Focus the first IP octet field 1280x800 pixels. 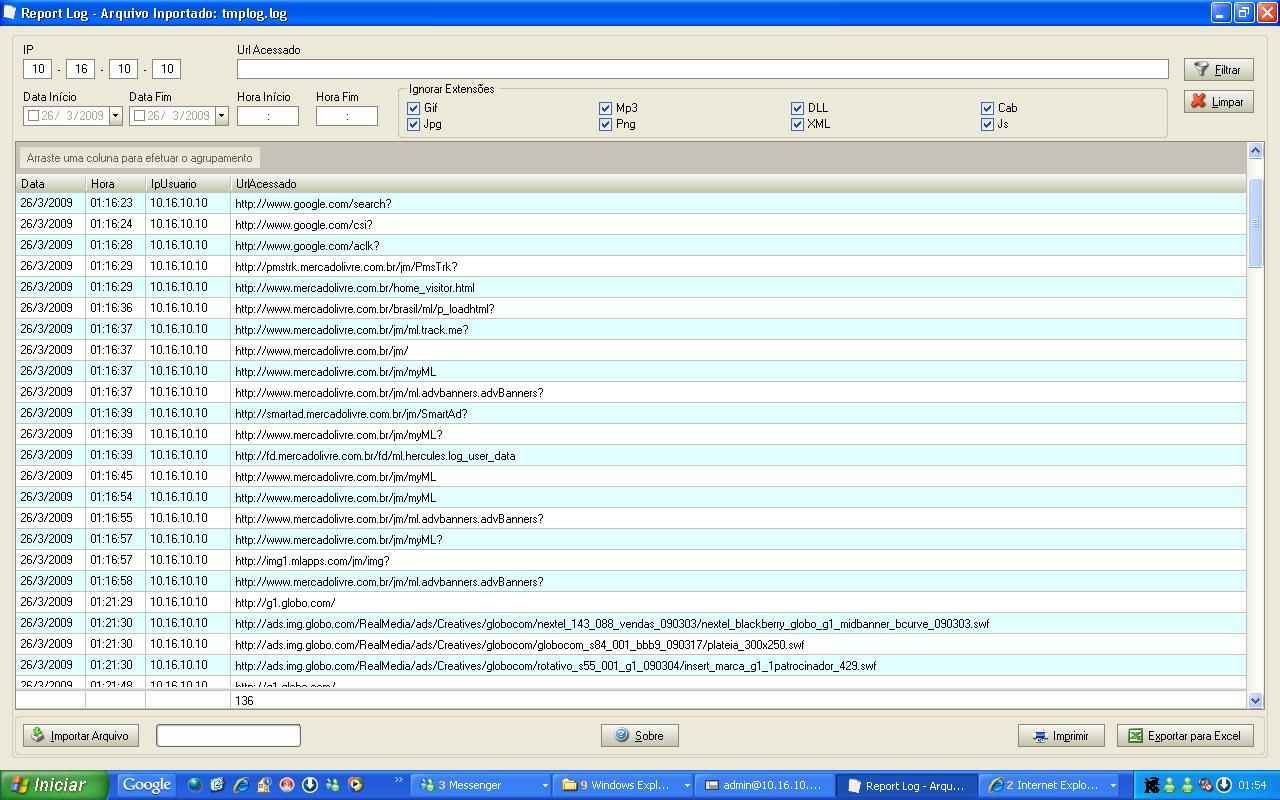pos(37,69)
